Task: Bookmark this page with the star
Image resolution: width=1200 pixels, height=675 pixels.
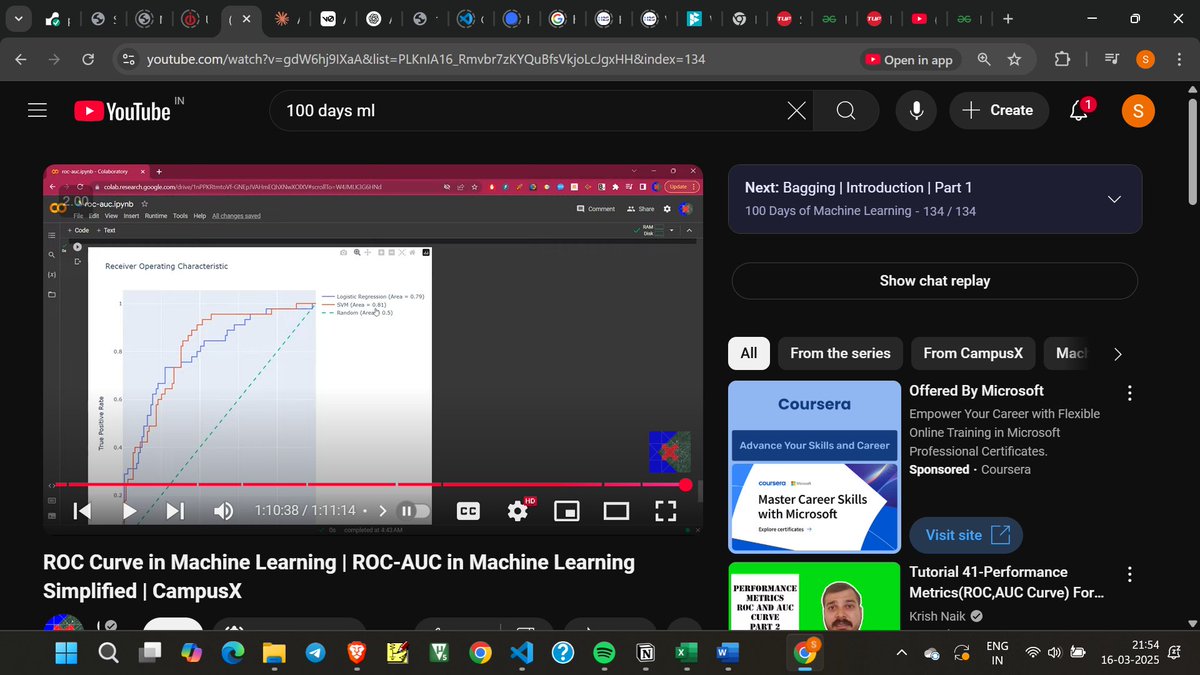Action: 1014,60
